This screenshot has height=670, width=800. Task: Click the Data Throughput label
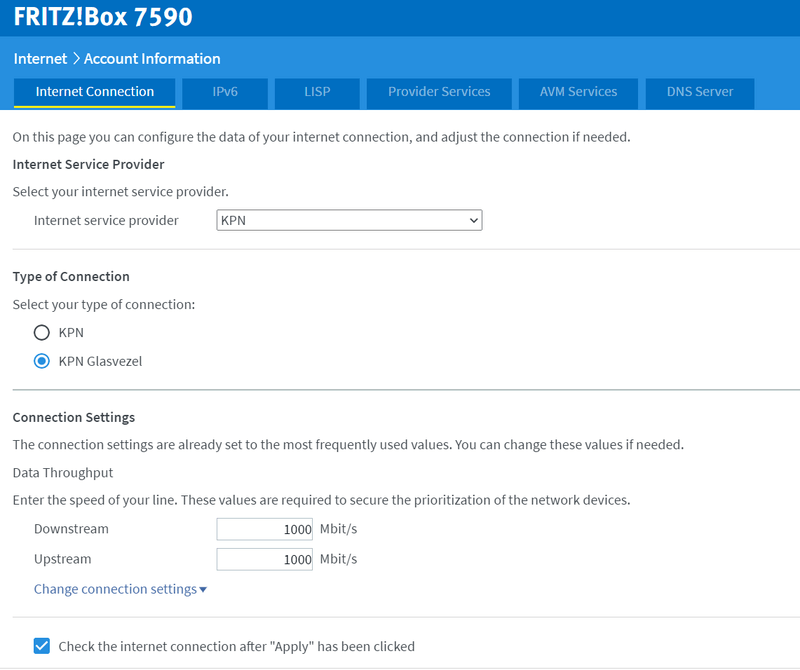[x=63, y=473]
